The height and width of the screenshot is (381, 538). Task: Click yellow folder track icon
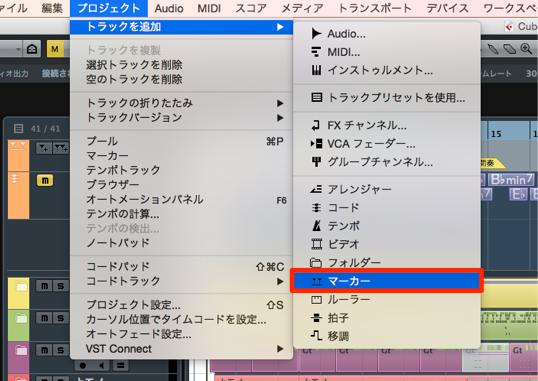click(21, 286)
